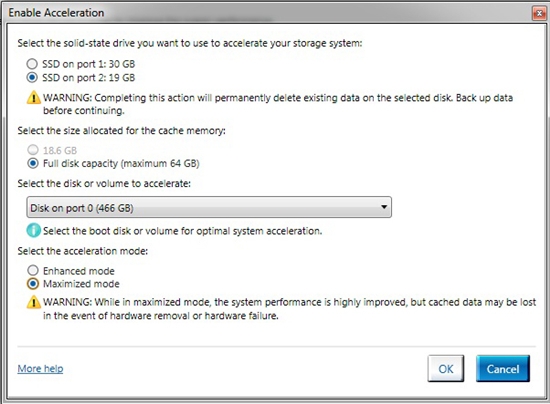Click the permanent data deletion warning text
The image size is (550, 404).
(x=278, y=104)
